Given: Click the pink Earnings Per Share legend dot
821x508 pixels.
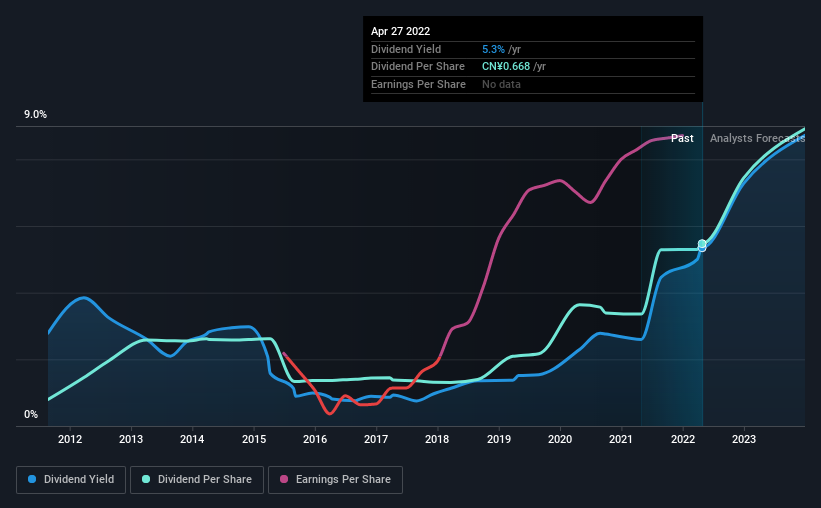Looking at the screenshot, I should pos(284,479).
